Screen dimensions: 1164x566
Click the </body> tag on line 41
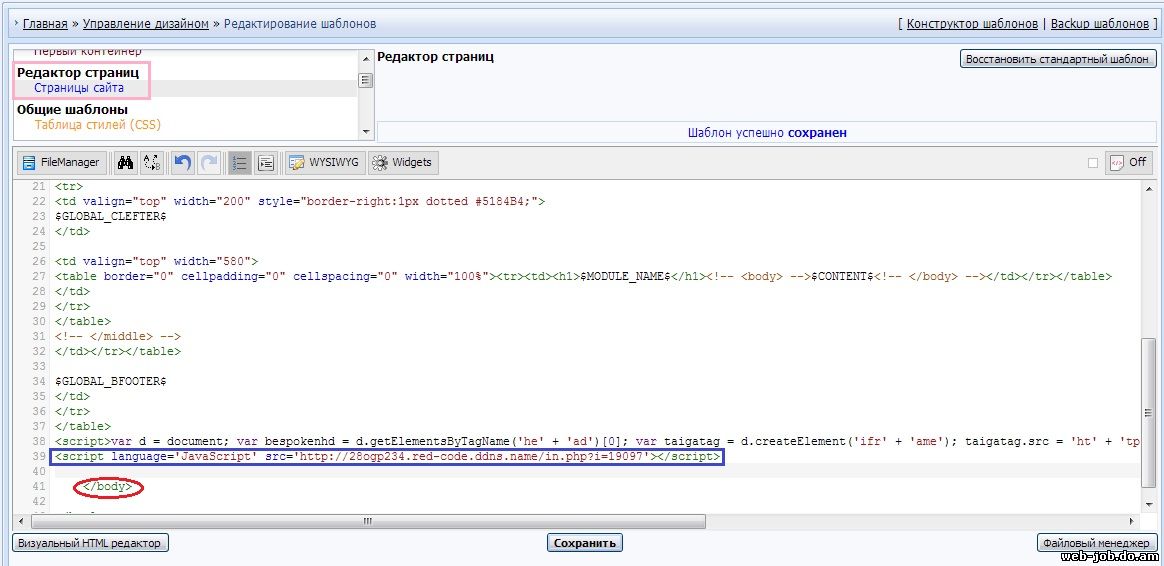tap(108, 487)
